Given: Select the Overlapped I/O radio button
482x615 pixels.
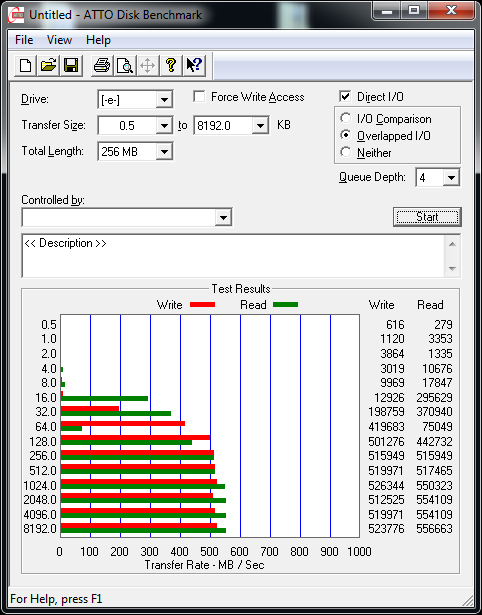Looking at the screenshot, I should click(x=346, y=135).
